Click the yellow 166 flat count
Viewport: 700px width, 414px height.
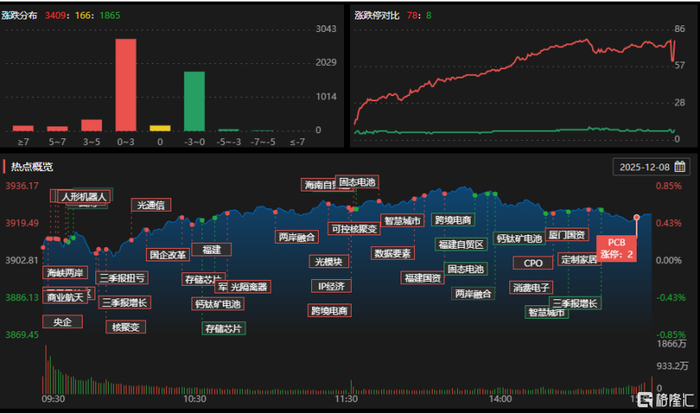(83, 15)
